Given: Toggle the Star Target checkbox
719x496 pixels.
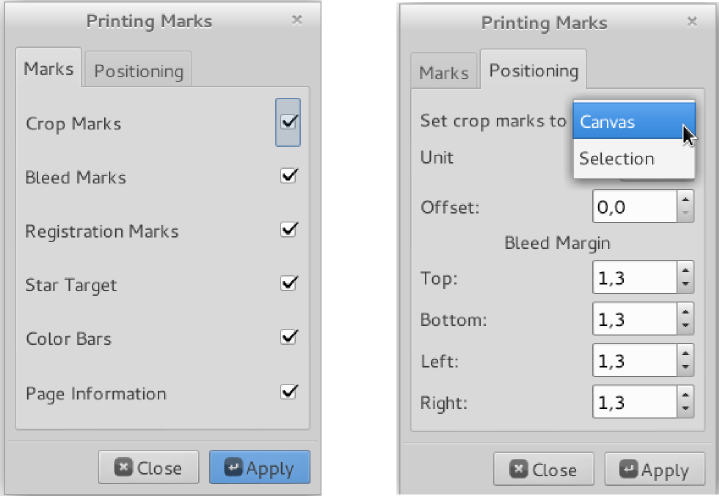Looking at the screenshot, I should pos(289,284).
